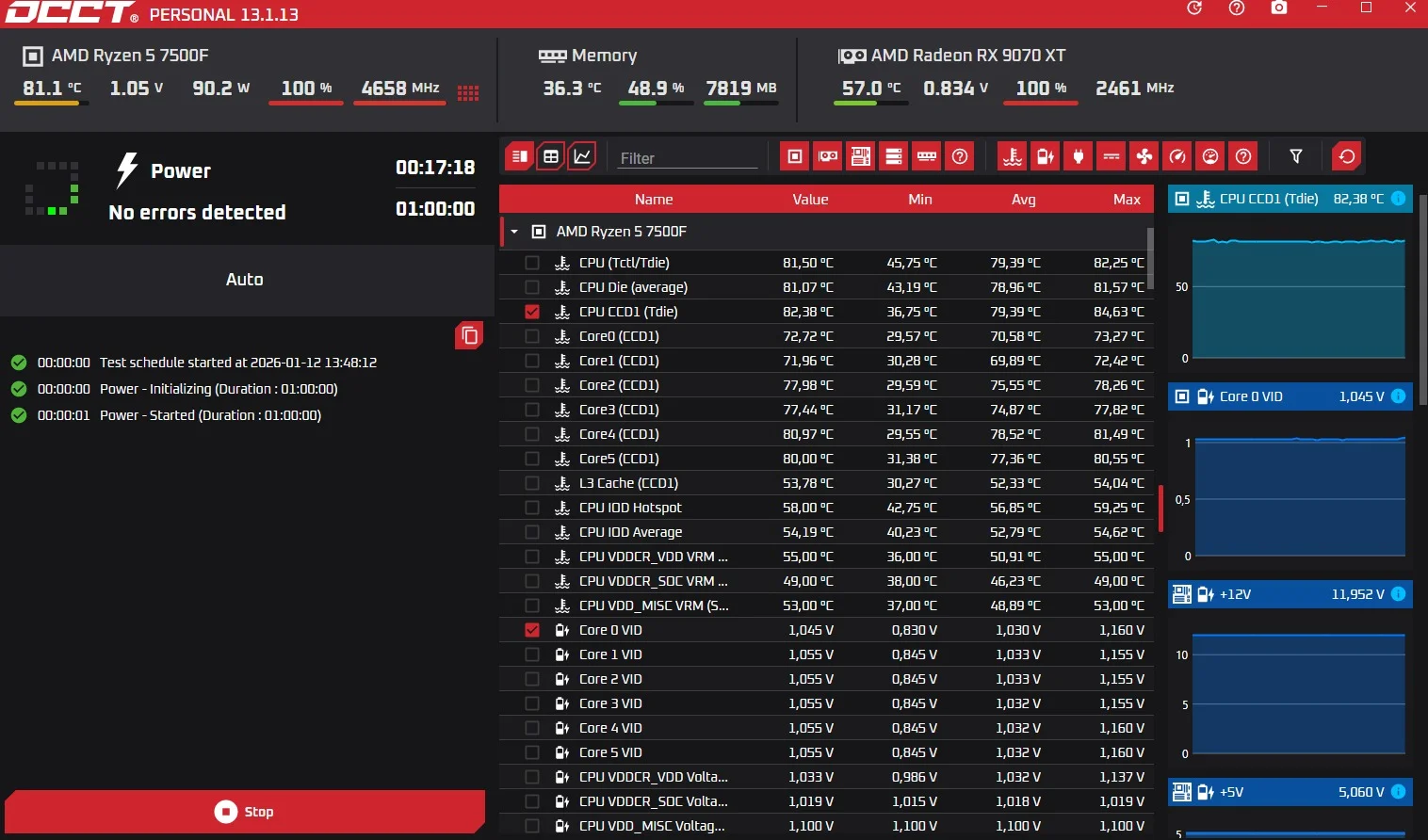Viewport: 1428px width, 840px height.
Task: Select the Memory summary header
Action: point(588,56)
